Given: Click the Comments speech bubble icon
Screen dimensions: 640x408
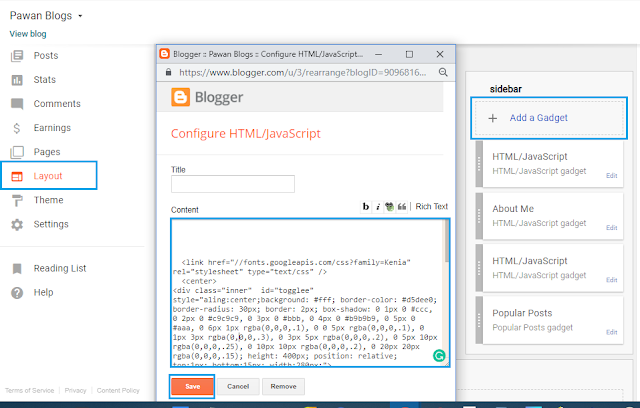Looking at the screenshot, I should (17, 104).
